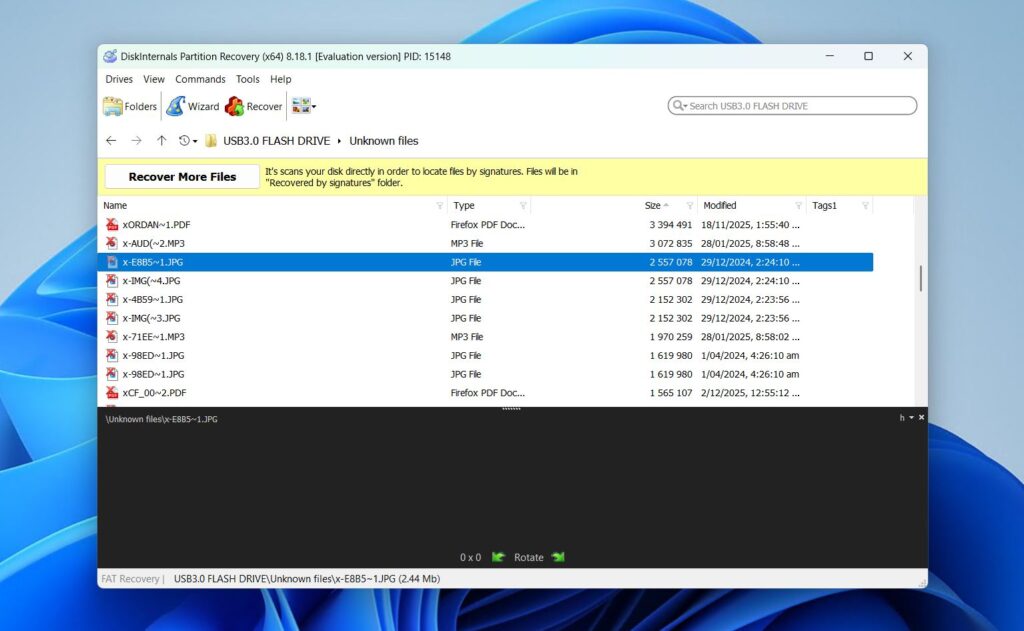Select the file name x-IMG(~4.JPG
Viewport: 1024px width, 631px height.
point(152,281)
